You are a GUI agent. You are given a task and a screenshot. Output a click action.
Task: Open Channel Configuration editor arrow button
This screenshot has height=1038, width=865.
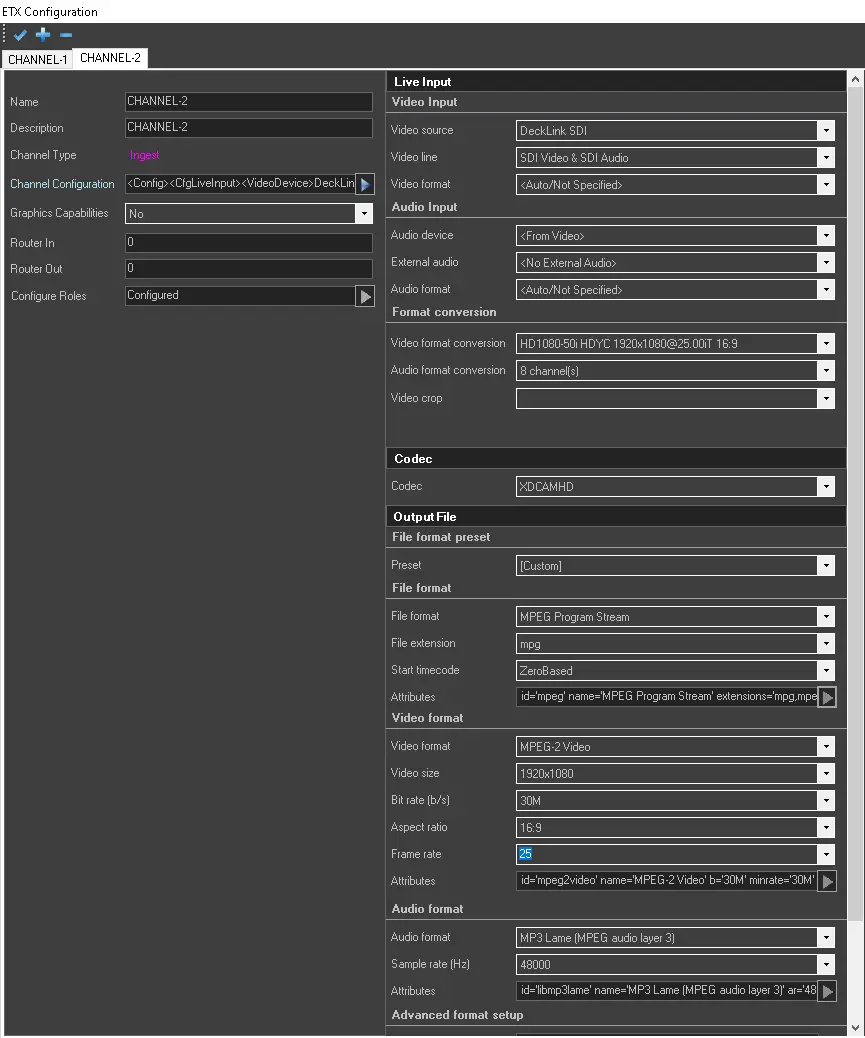365,184
